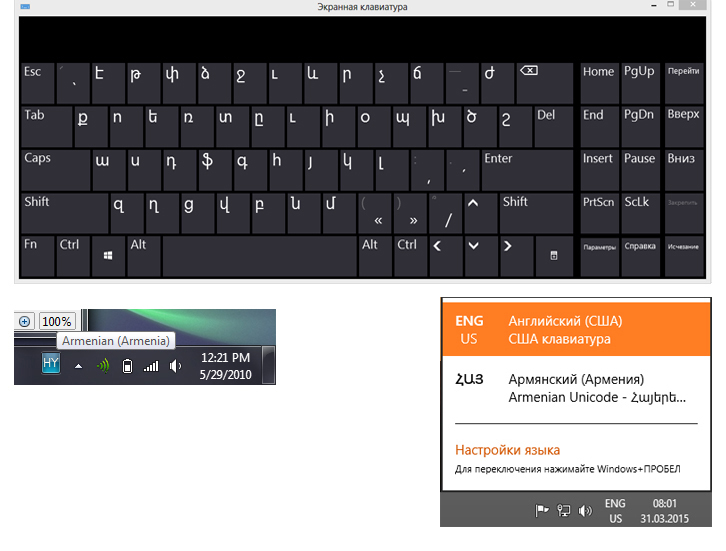Click the zoom in plus icon
The width and height of the screenshot is (726, 551).
(x=25, y=321)
